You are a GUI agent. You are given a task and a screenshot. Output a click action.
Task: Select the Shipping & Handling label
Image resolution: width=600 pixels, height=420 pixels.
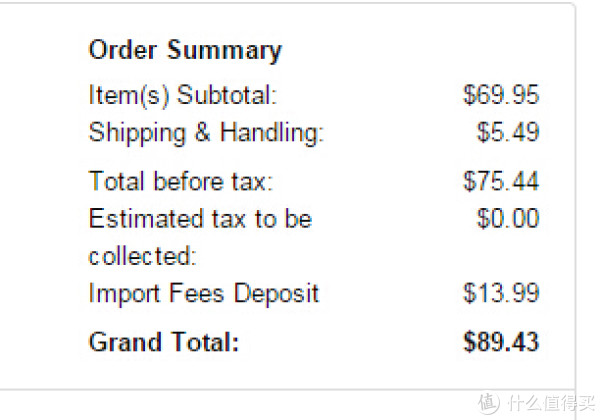206,133
